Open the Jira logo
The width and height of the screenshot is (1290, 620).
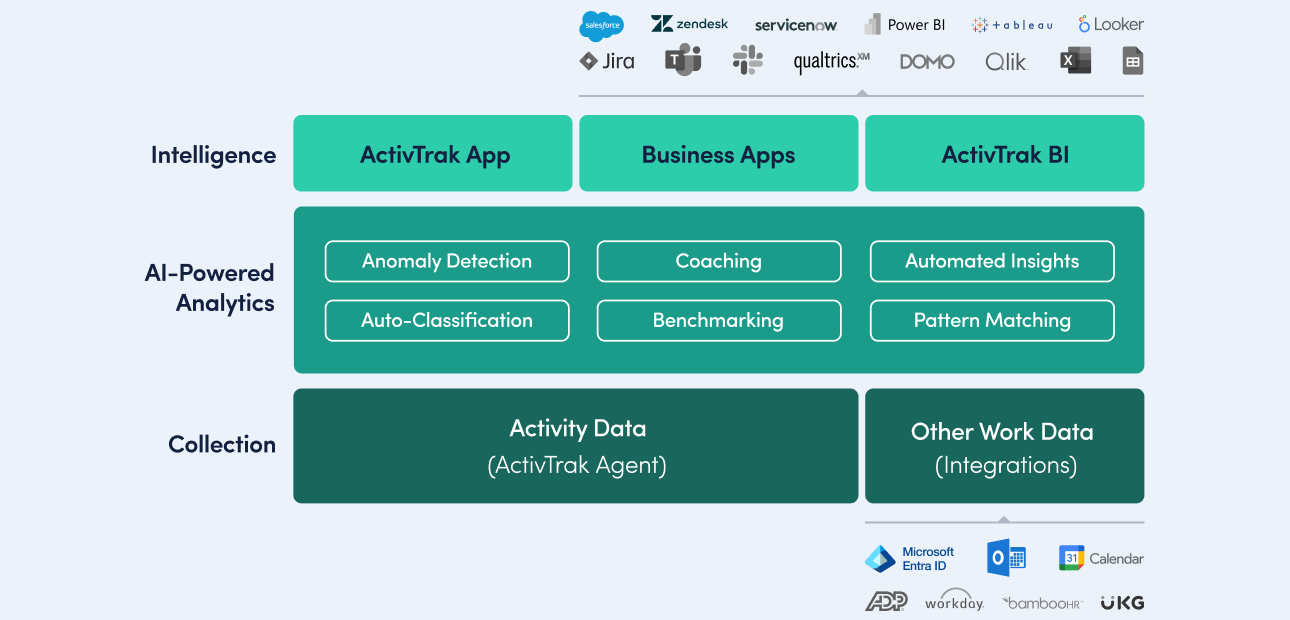point(606,61)
